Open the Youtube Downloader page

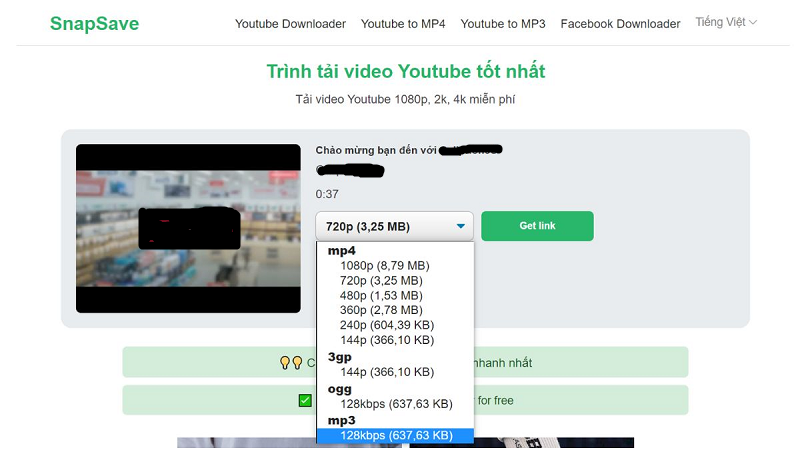point(290,24)
